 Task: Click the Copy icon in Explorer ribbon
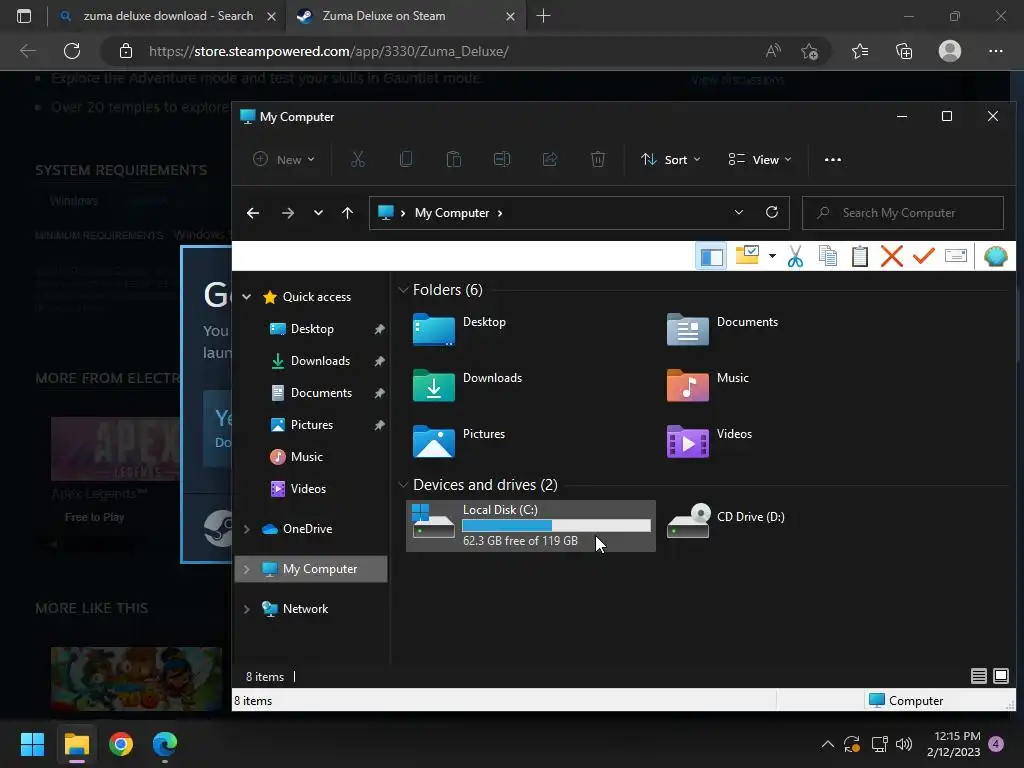point(406,159)
